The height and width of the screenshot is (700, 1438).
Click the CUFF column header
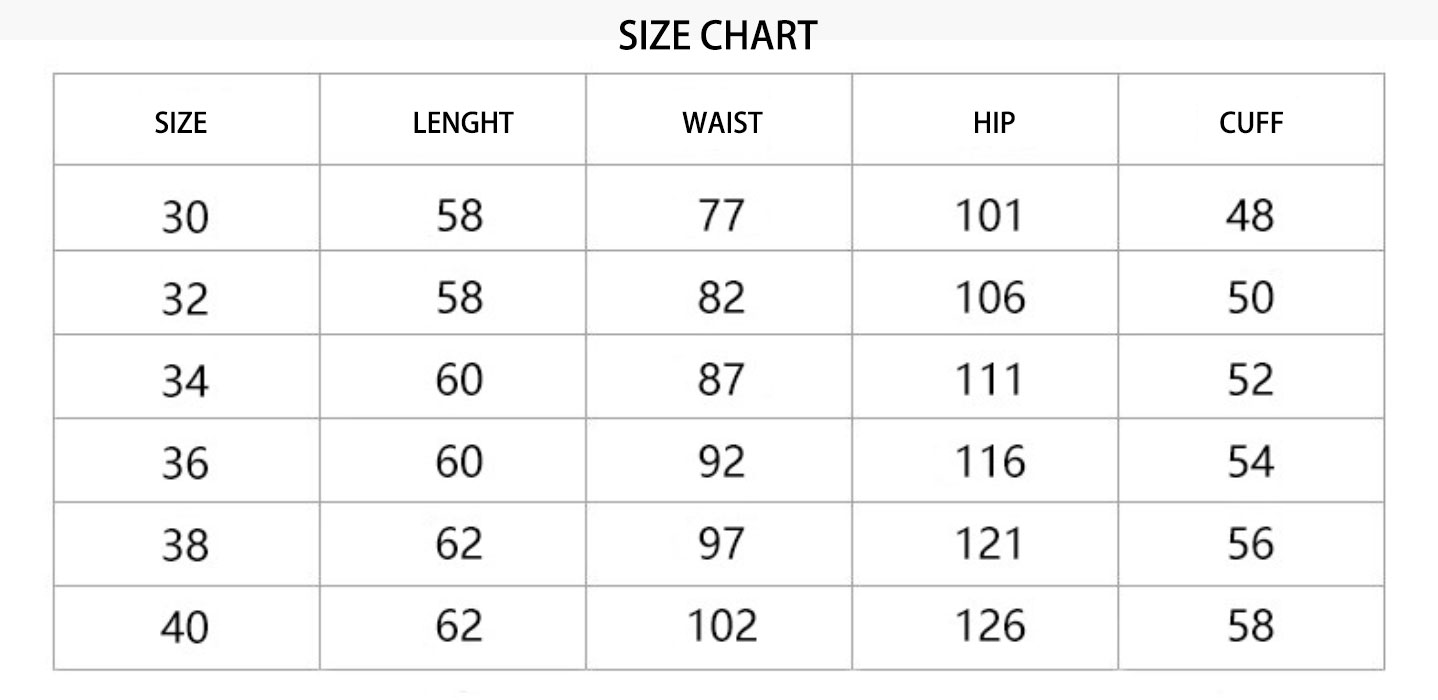1250,123
